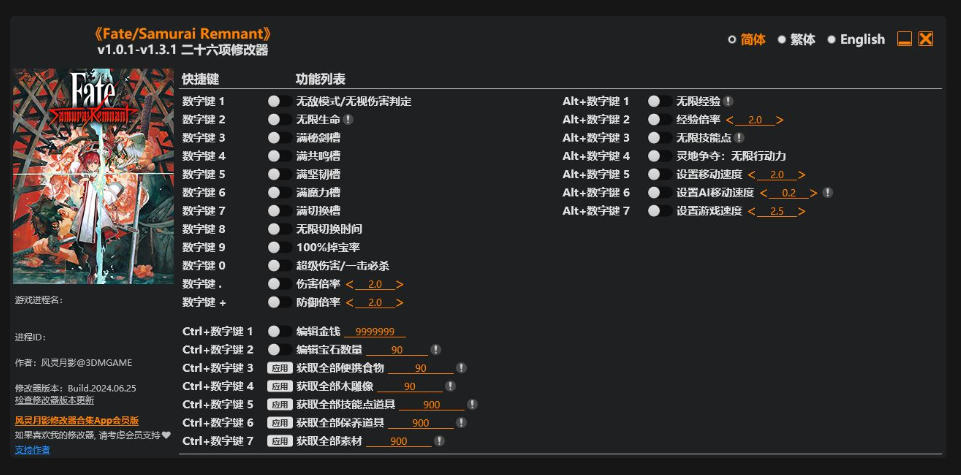Toggle 防御倍率 switch
Viewport: 961px width, 475px height.
tap(279, 302)
